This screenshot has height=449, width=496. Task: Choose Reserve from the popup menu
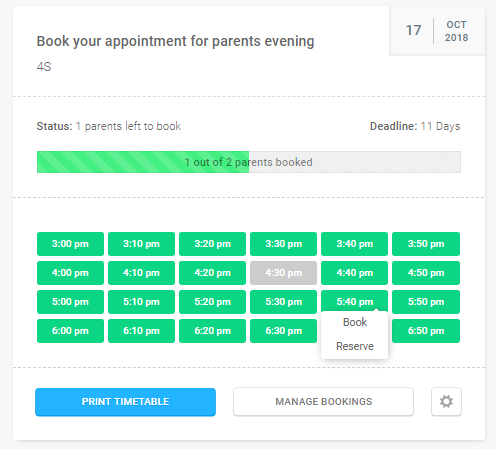355,346
